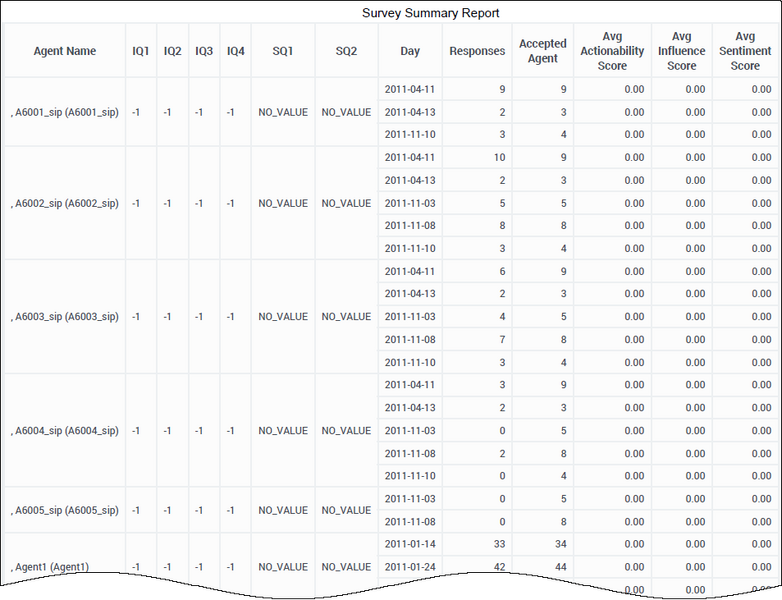782x600 pixels.
Task: Select the A6005_sip agent name cell
Action: pyautogui.click(x=65, y=510)
